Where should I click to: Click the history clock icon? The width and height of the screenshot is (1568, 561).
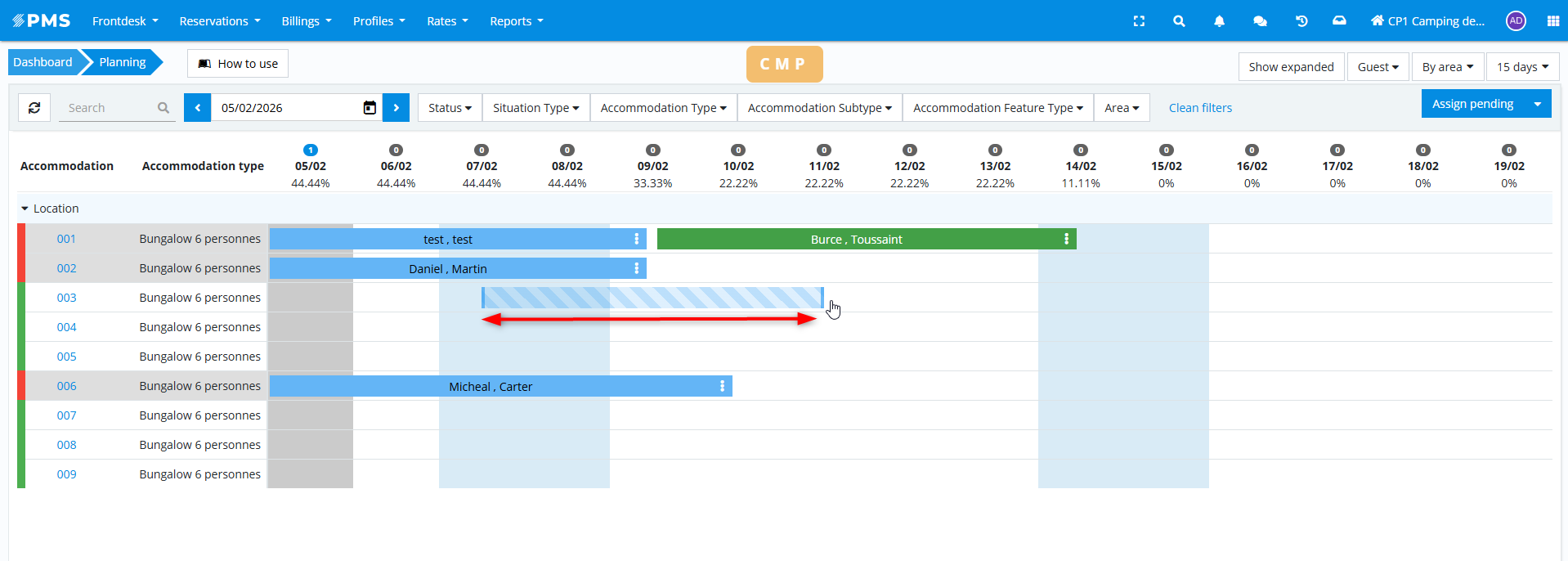(x=1301, y=21)
